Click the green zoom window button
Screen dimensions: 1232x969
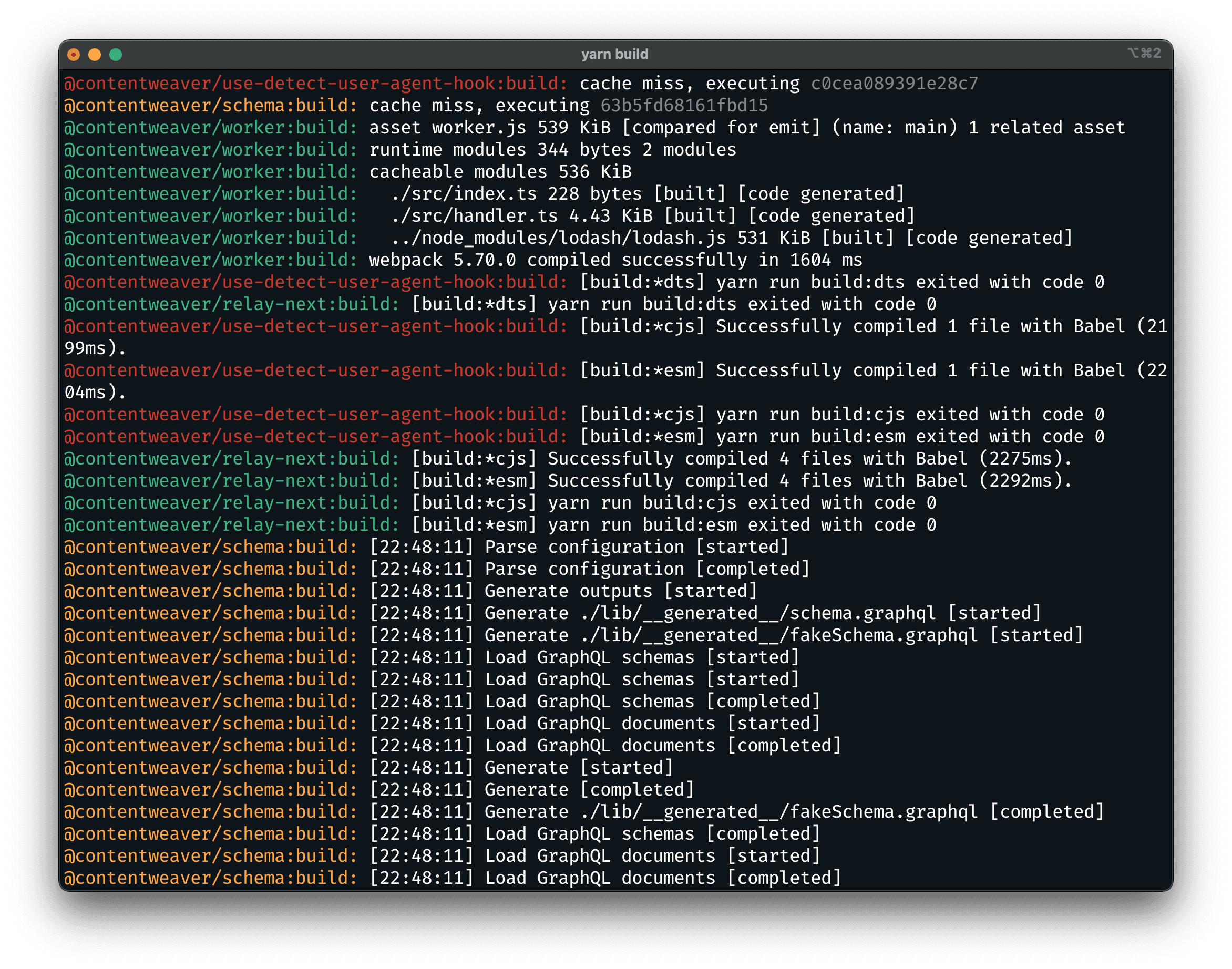116,55
